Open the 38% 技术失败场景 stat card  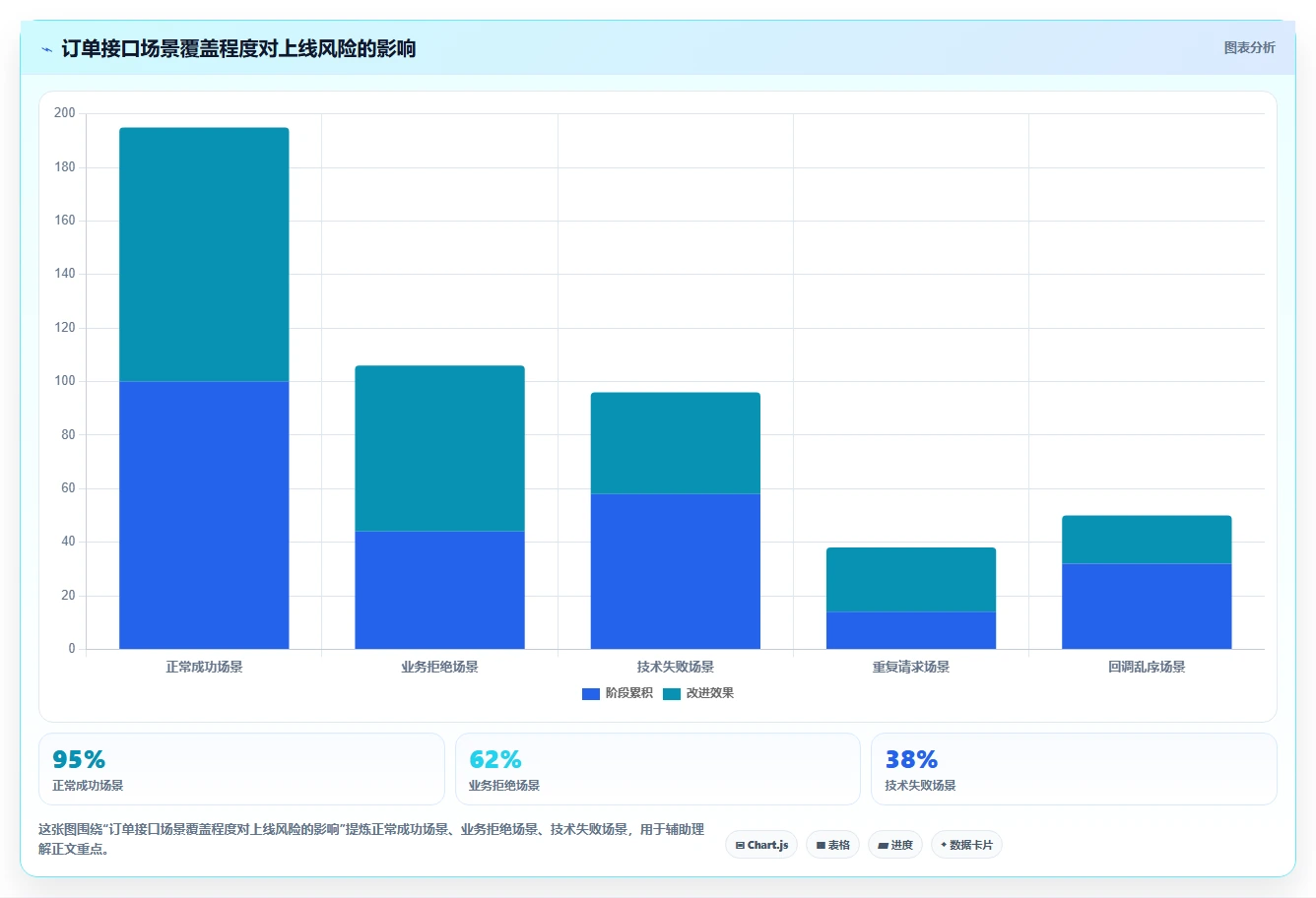click(x=1074, y=769)
